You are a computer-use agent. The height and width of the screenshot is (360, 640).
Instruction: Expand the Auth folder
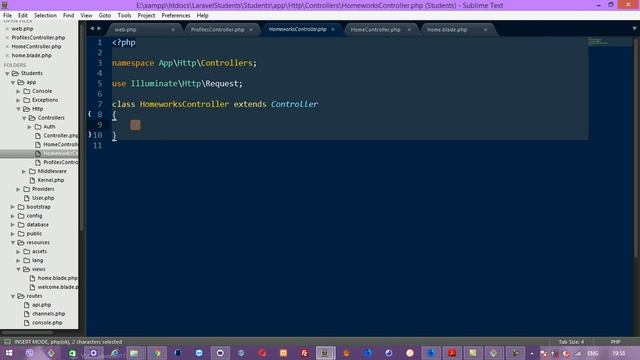30,127
